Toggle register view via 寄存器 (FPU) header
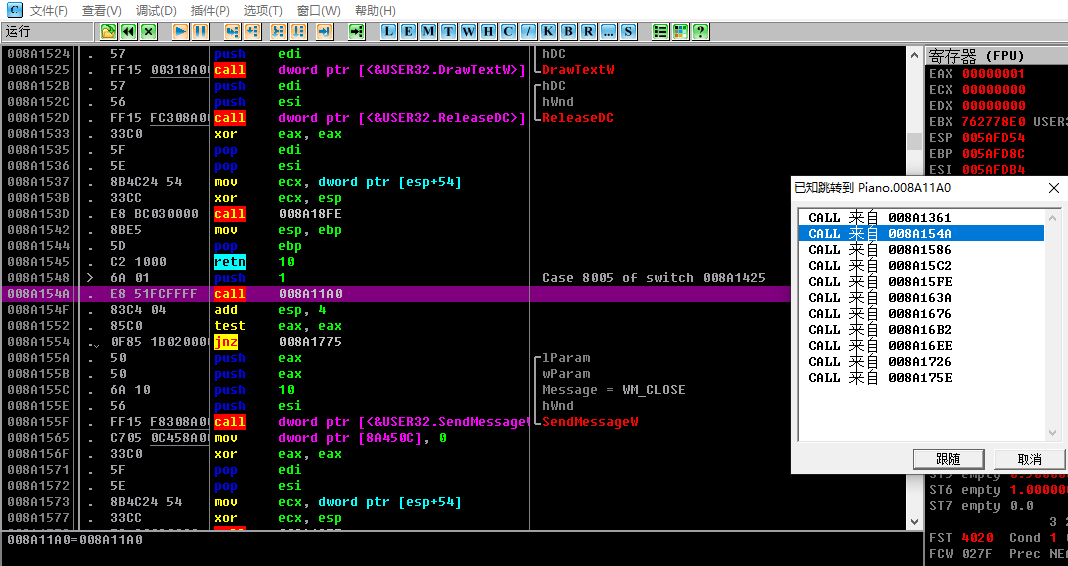1068x566 pixels. point(996,56)
